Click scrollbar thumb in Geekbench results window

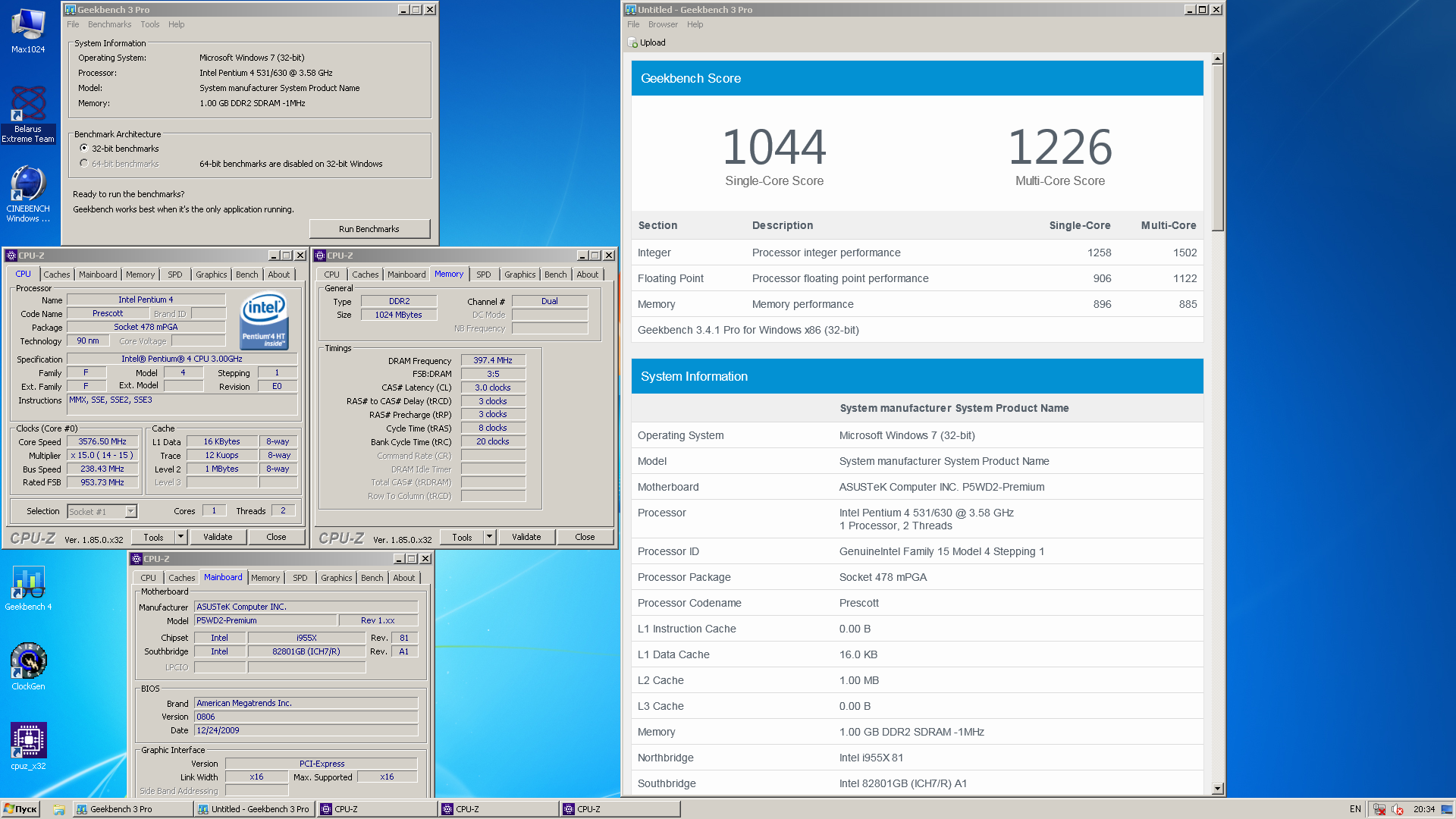[1218, 148]
